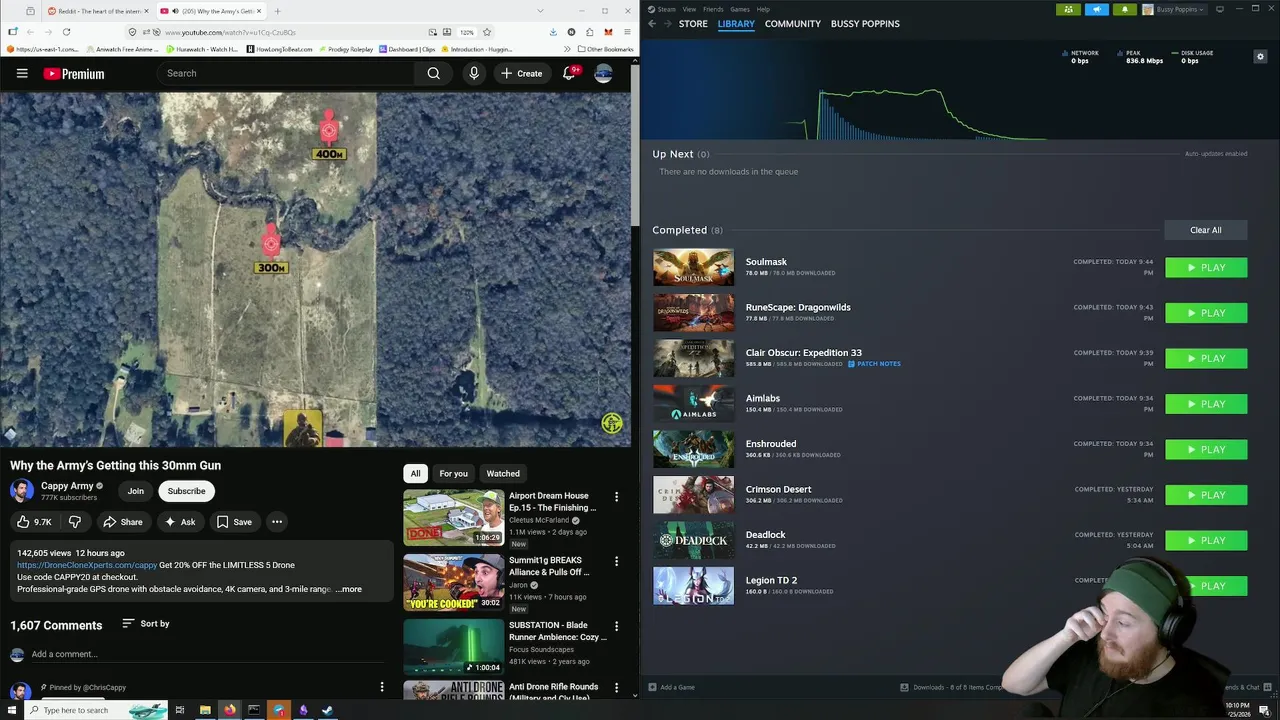The width and height of the screenshot is (1280, 720).
Task: Go to the Steam STORE tab
Action: click(693, 24)
